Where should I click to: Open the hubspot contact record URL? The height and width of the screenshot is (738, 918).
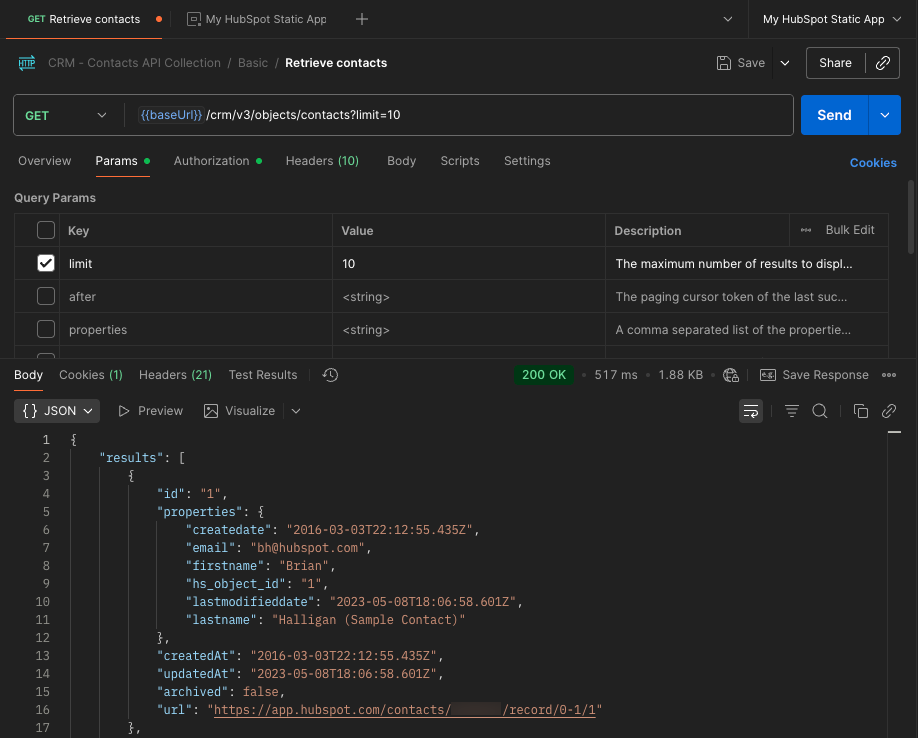coord(405,710)
